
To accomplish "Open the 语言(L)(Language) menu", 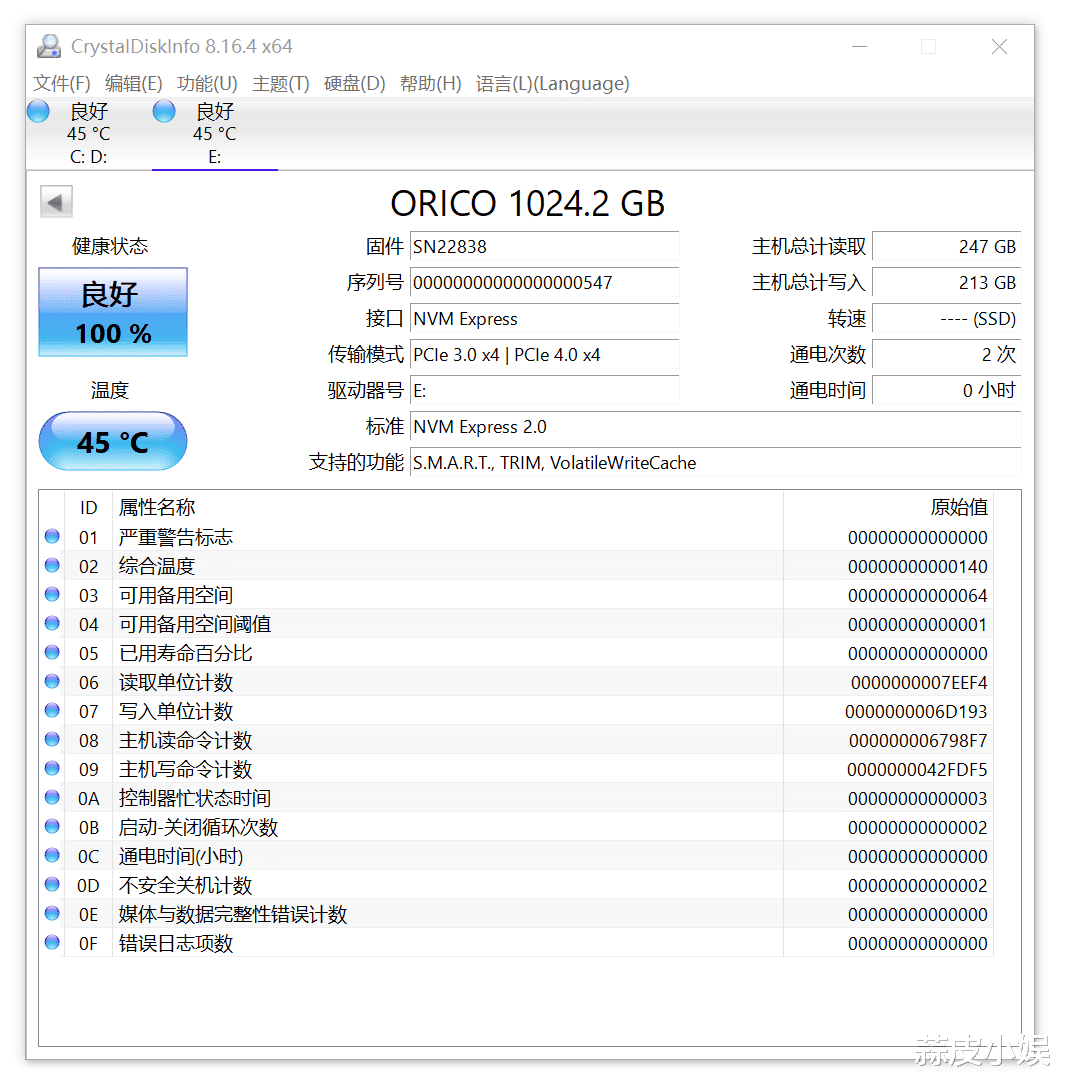I will pos(553,83).
